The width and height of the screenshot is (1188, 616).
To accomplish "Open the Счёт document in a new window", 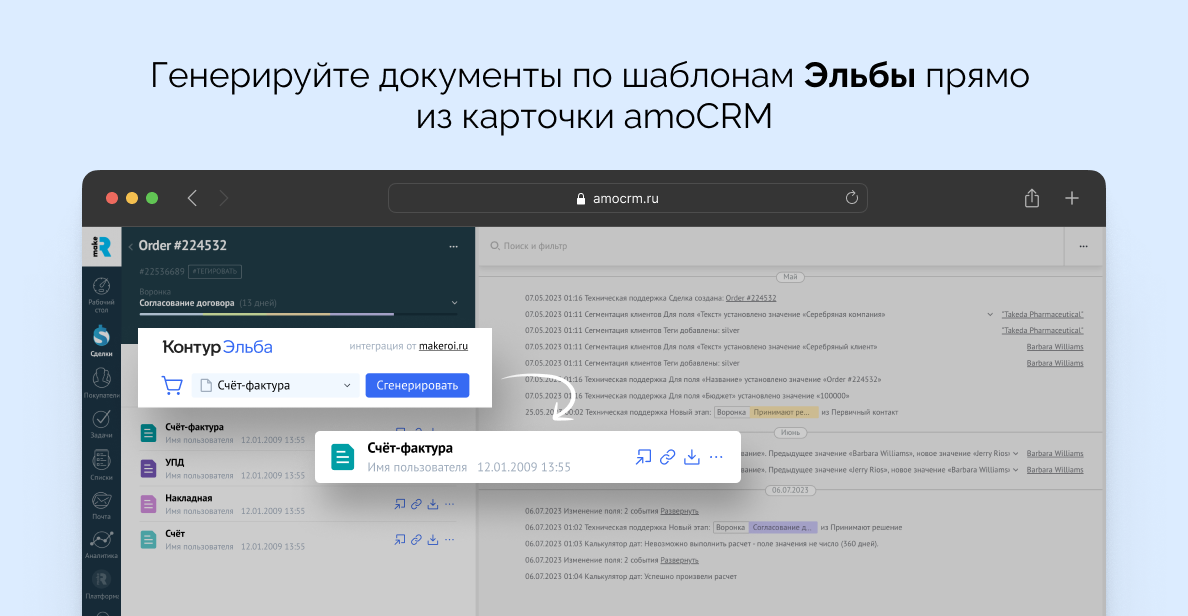I will [399, 539].
